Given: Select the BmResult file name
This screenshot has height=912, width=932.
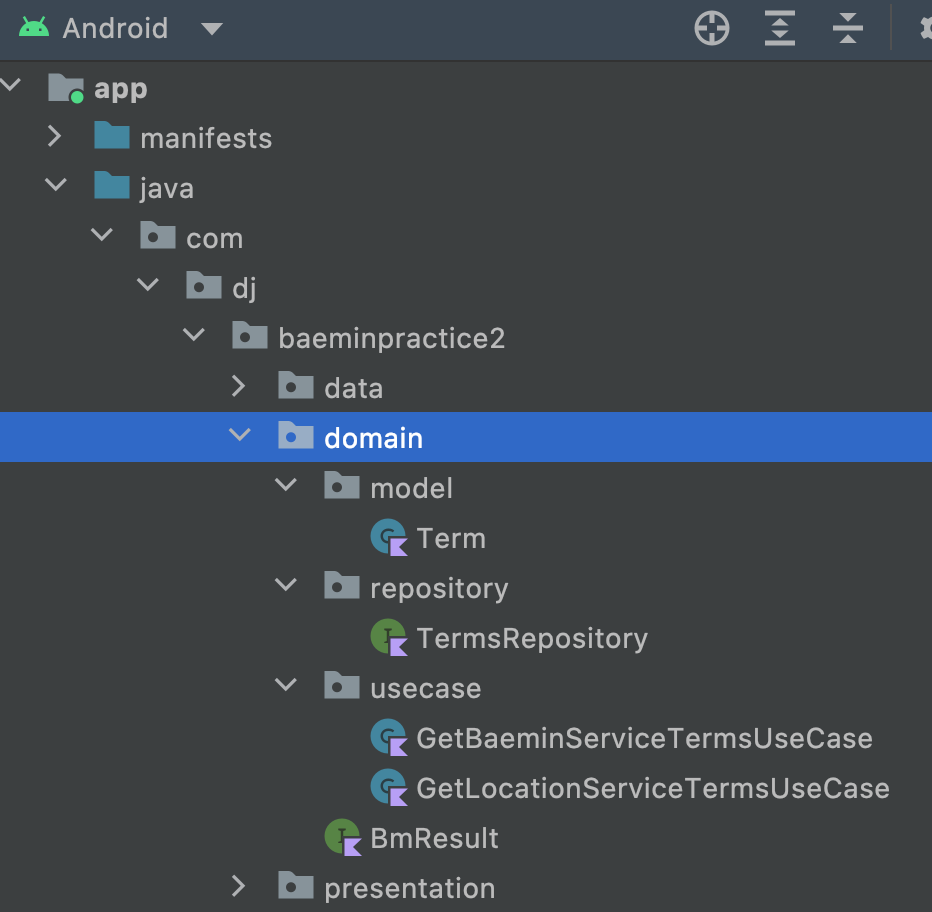Looking at the screenshot, I should click(434, 838).
